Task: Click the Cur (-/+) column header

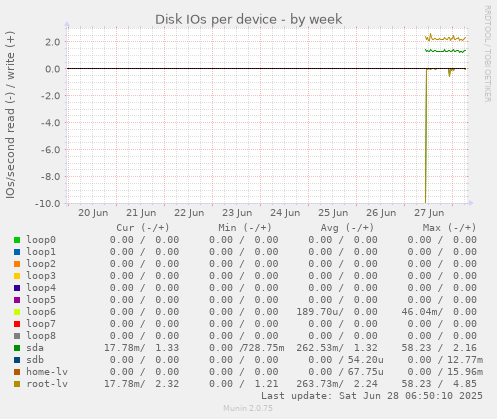Action: [143, 228]
